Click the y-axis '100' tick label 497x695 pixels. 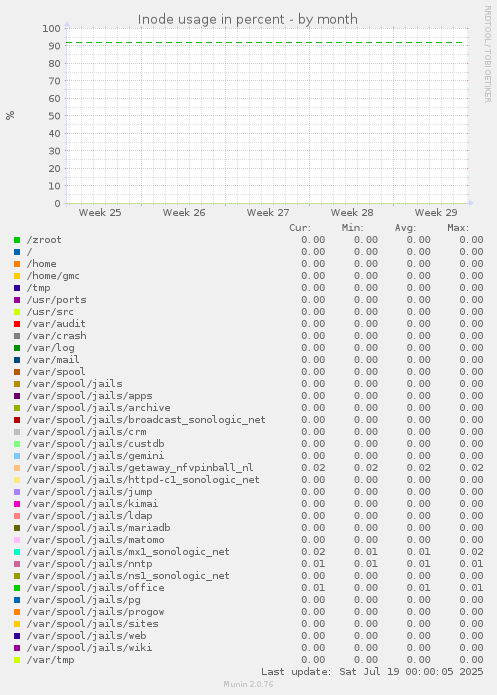coord(51,28)
